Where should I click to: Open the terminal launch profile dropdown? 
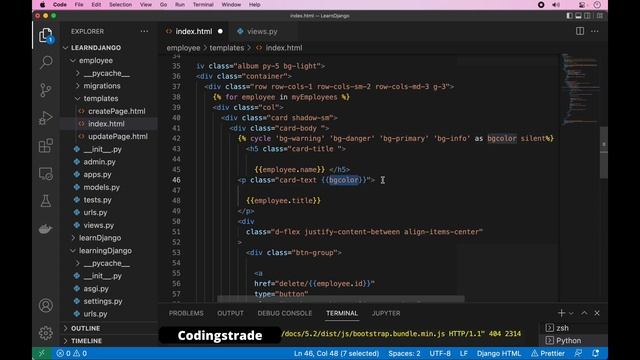tap(571, 313)
